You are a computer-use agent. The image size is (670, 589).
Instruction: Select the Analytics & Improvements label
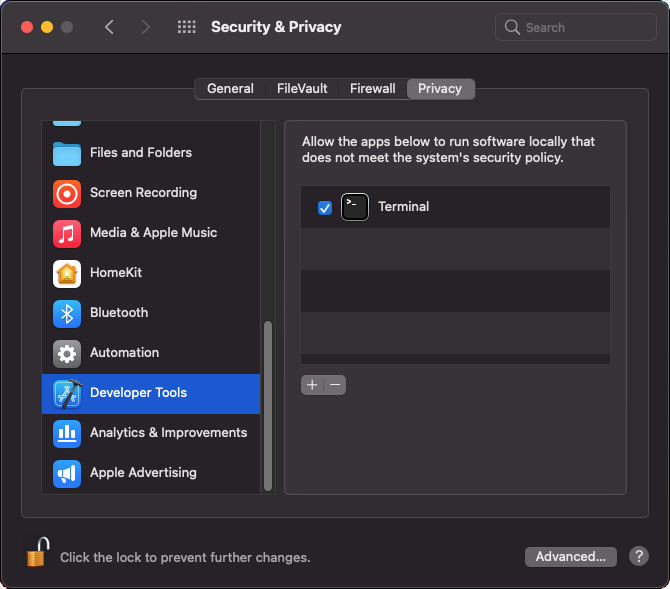tap(168, 433)
